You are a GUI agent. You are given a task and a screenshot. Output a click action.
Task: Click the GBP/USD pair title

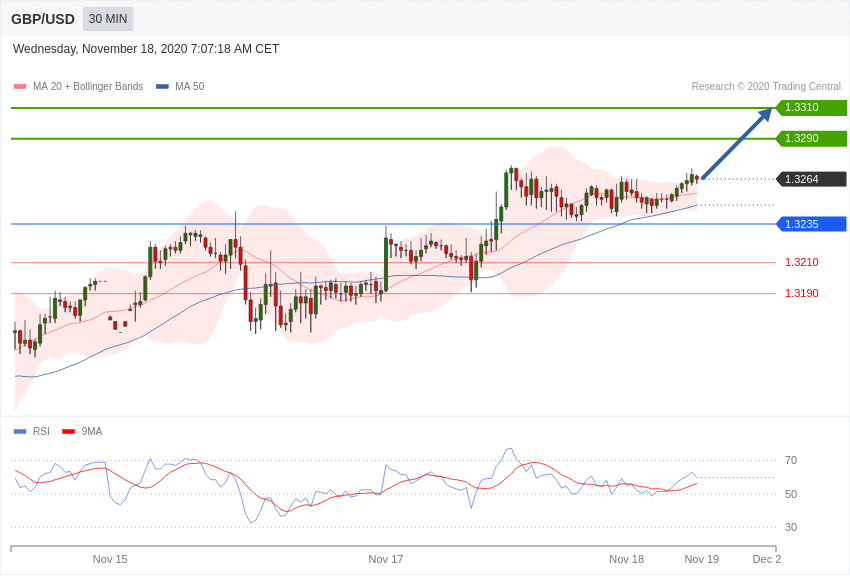click(43, 19)
